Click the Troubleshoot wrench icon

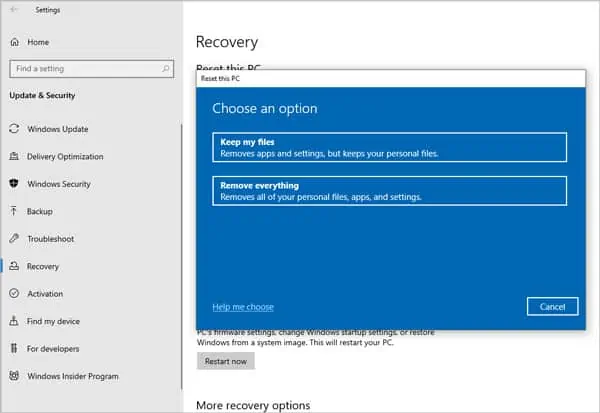click(x=14, y=239)
